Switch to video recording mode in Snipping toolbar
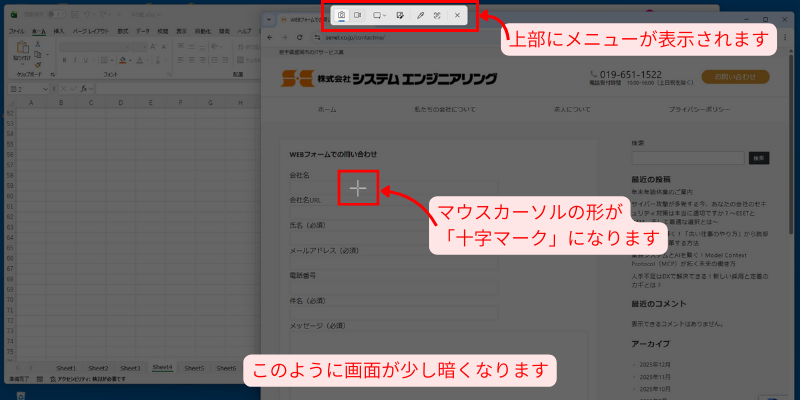 pos(358,15)
